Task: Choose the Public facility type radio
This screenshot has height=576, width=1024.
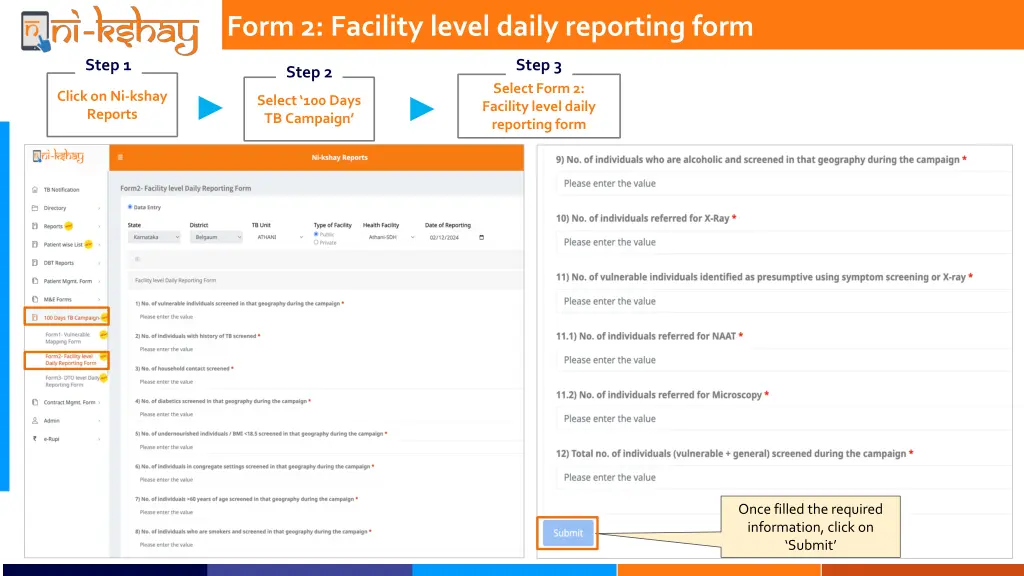Action: [x=316, y=234]
